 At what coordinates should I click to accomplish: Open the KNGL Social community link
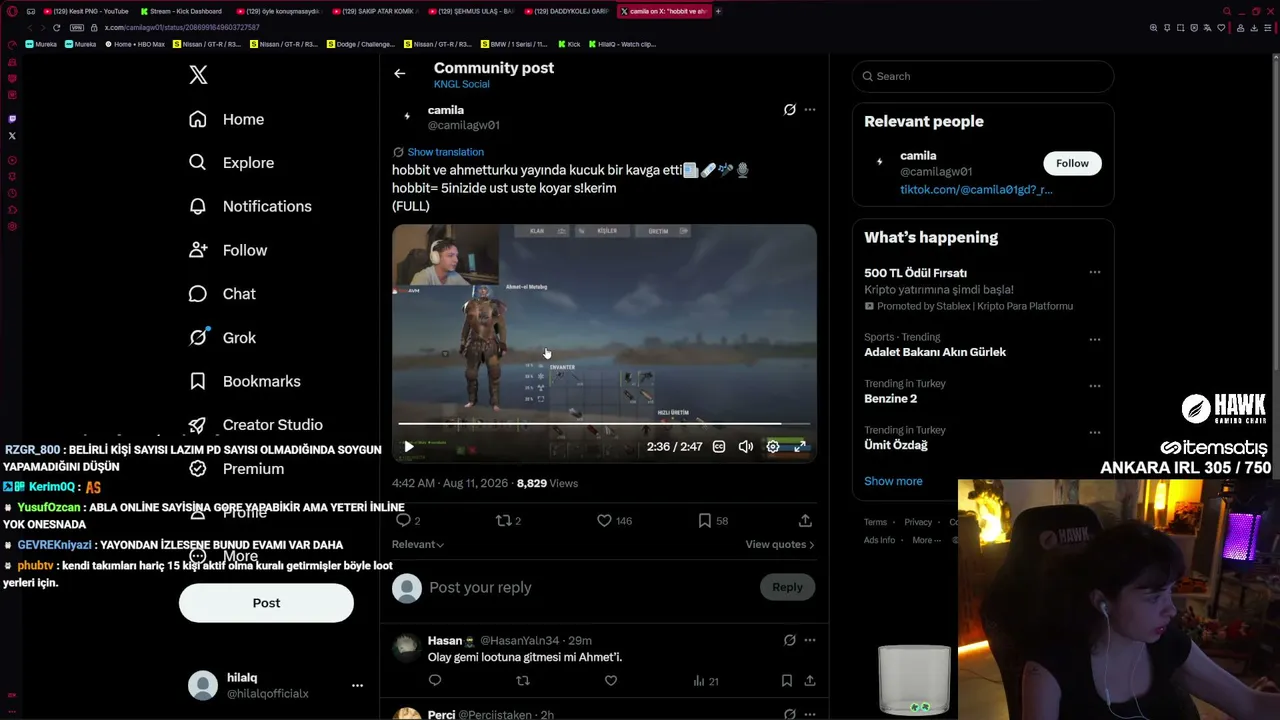point(461,84)
